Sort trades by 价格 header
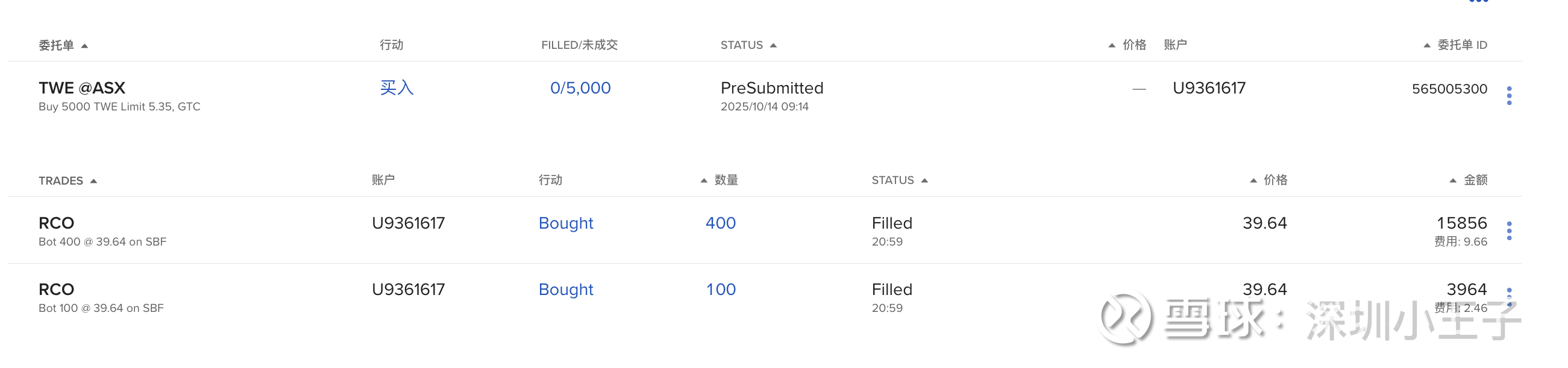The image size is (1568, 368). pyautogui.click(x=1269, y=180)
